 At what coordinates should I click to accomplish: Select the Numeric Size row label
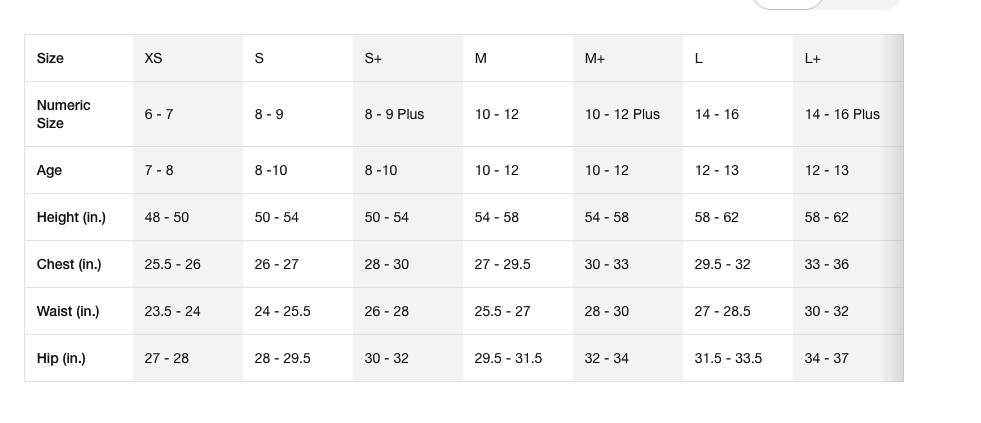pyautogui.click(x=64, y=114)
